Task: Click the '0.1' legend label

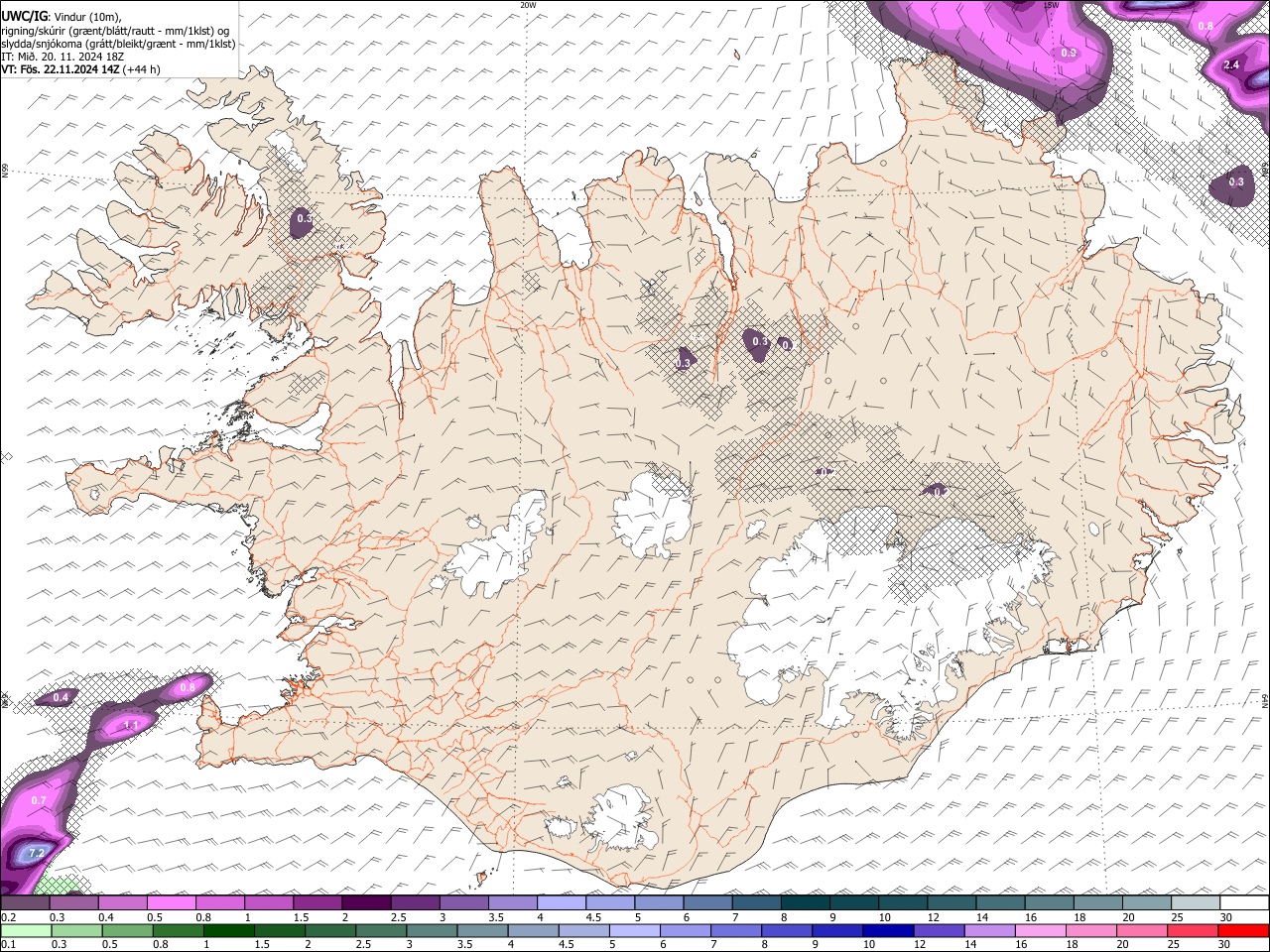Action: (x=9, y=945)
